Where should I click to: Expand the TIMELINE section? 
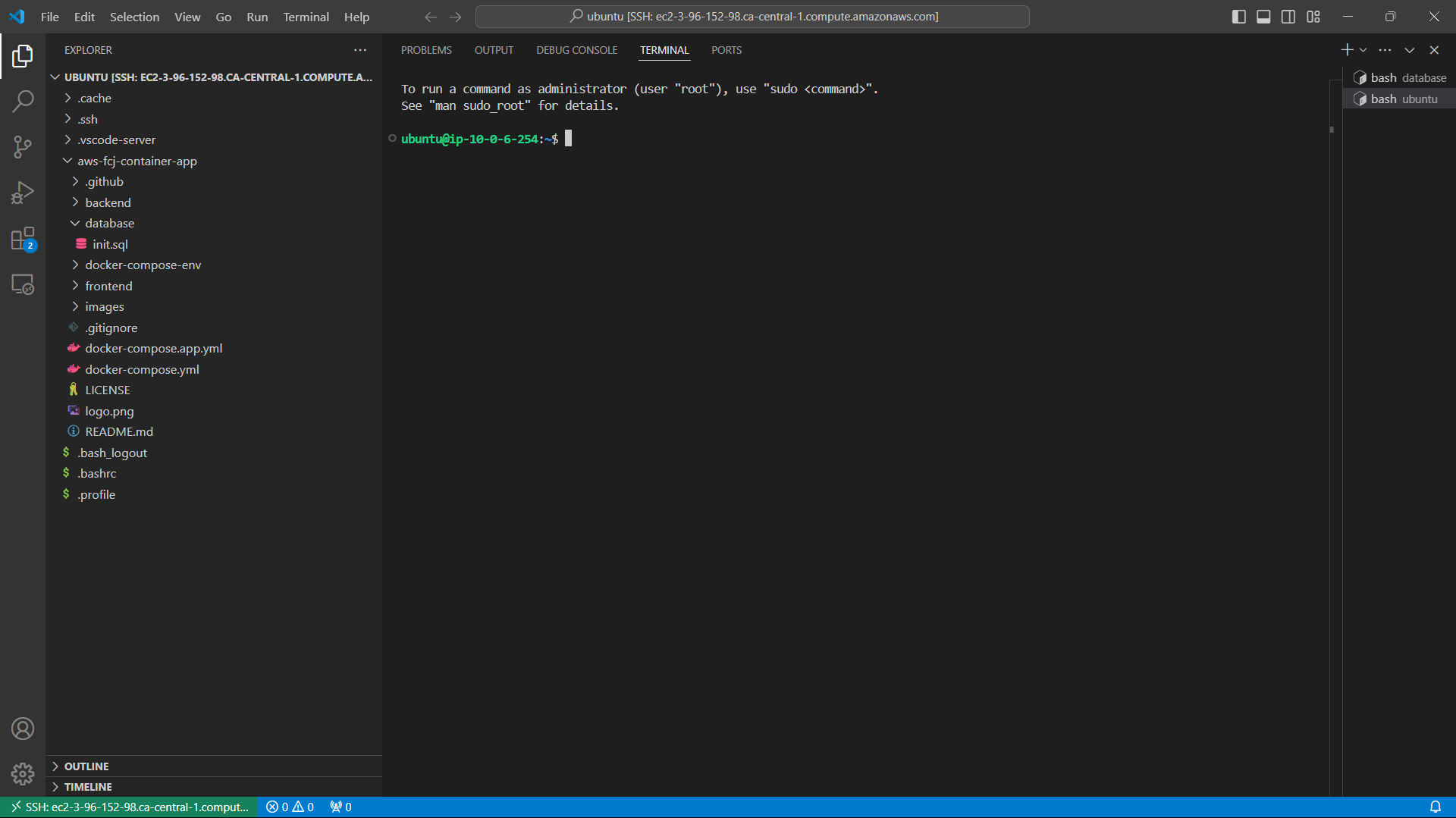click(x=214, y=786)
